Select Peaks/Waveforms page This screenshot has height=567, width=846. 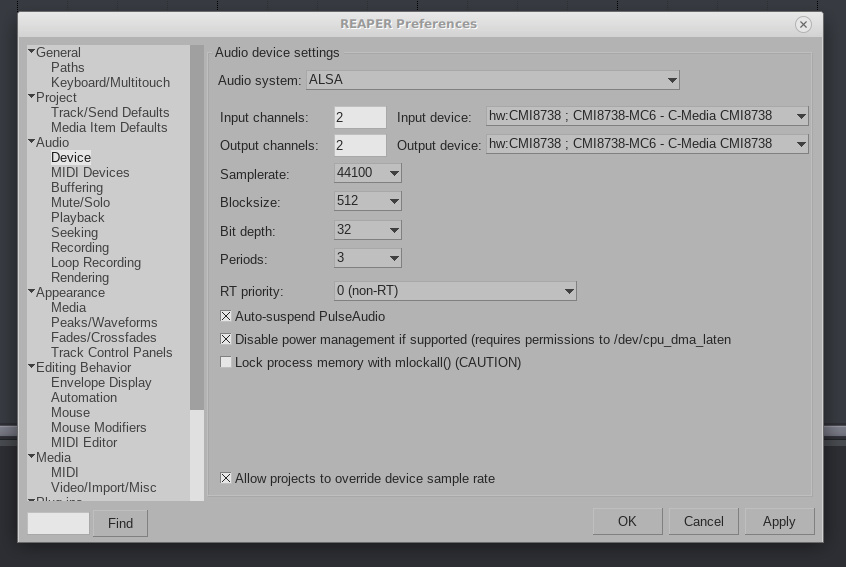click(104, 323)
